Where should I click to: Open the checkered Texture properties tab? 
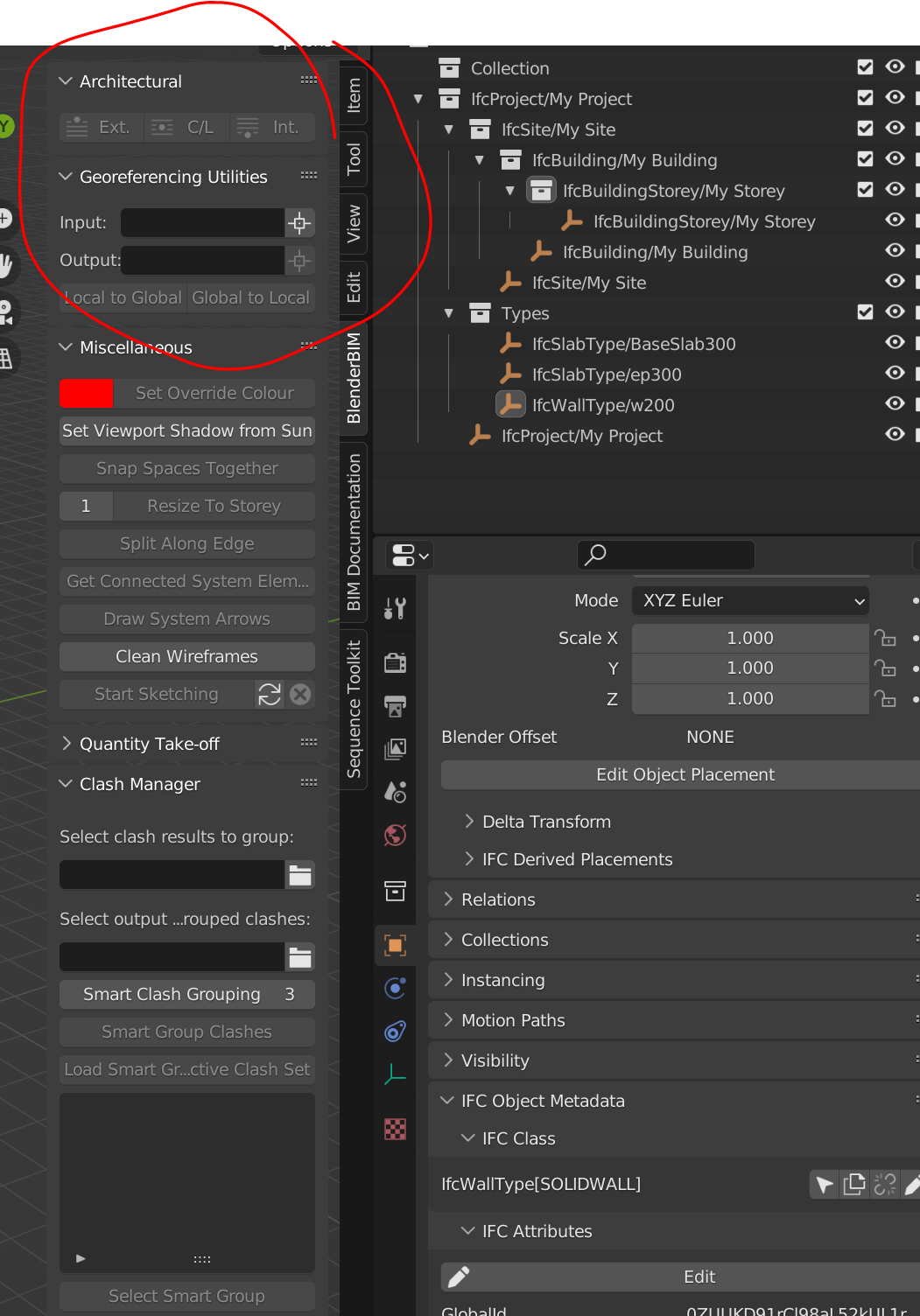tap(394, 1130)
